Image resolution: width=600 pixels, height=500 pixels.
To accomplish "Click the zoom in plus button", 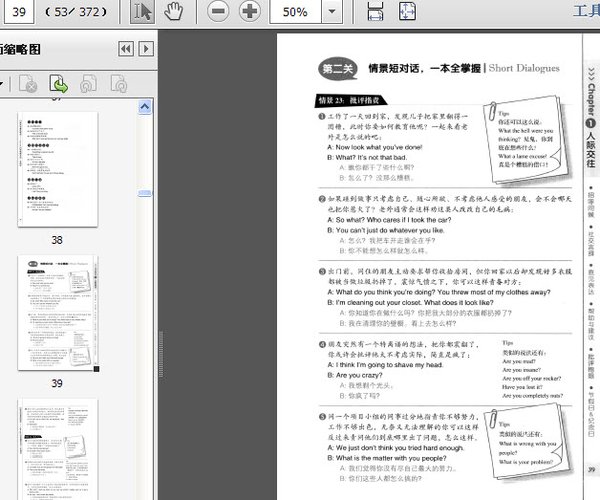I will (x=248, y=12).
